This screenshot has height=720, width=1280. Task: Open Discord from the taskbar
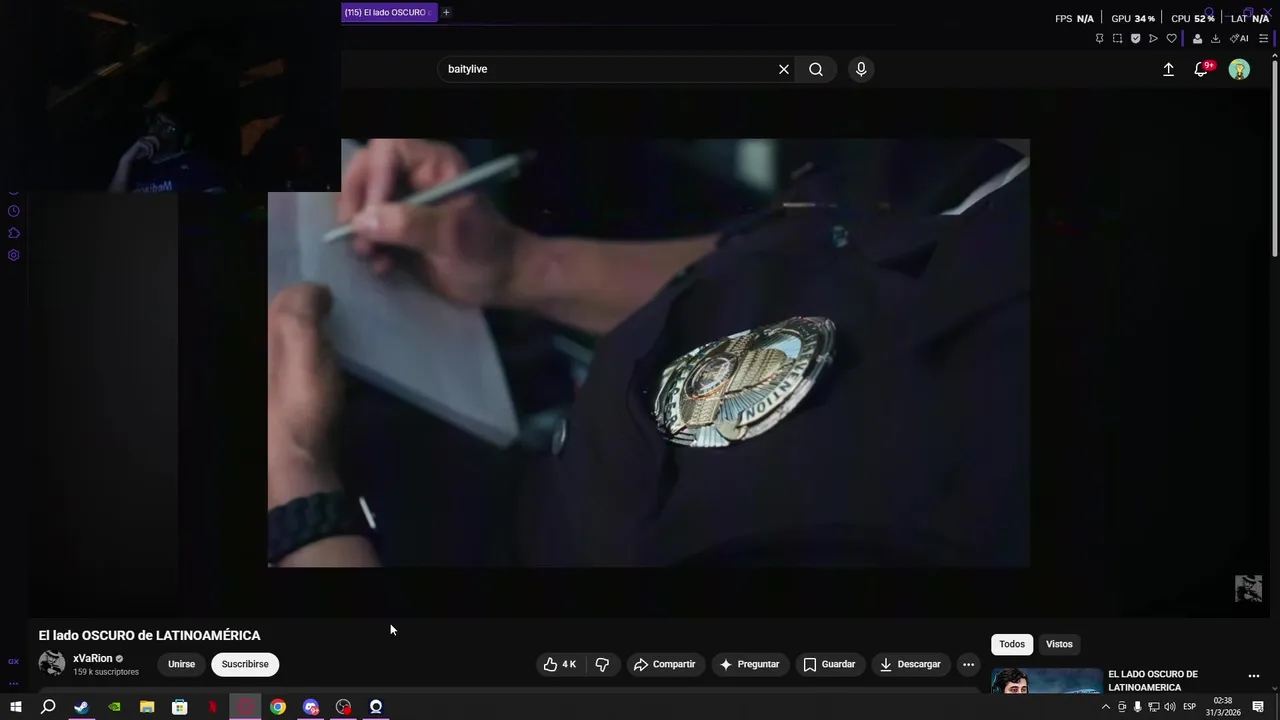[311, 707]
